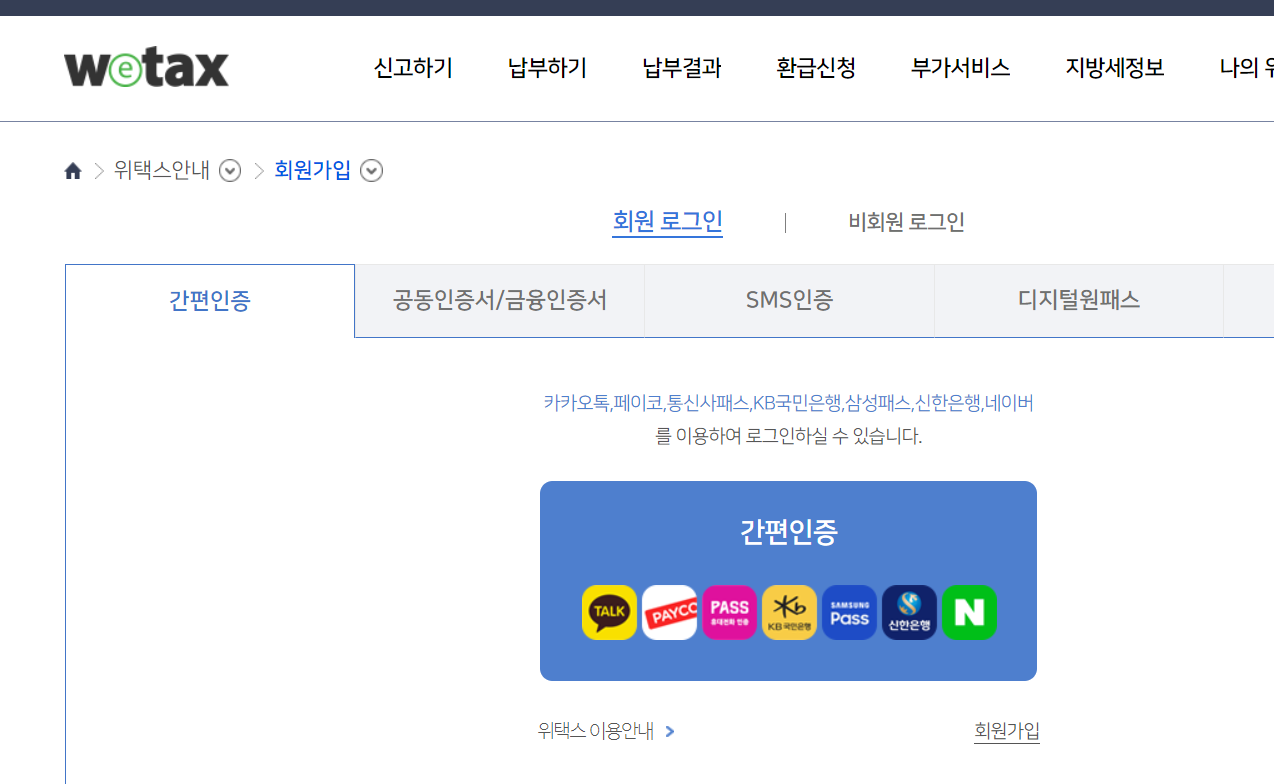
Task: Select KakaoTalk simple authentication icon
Action: (609, 612)
